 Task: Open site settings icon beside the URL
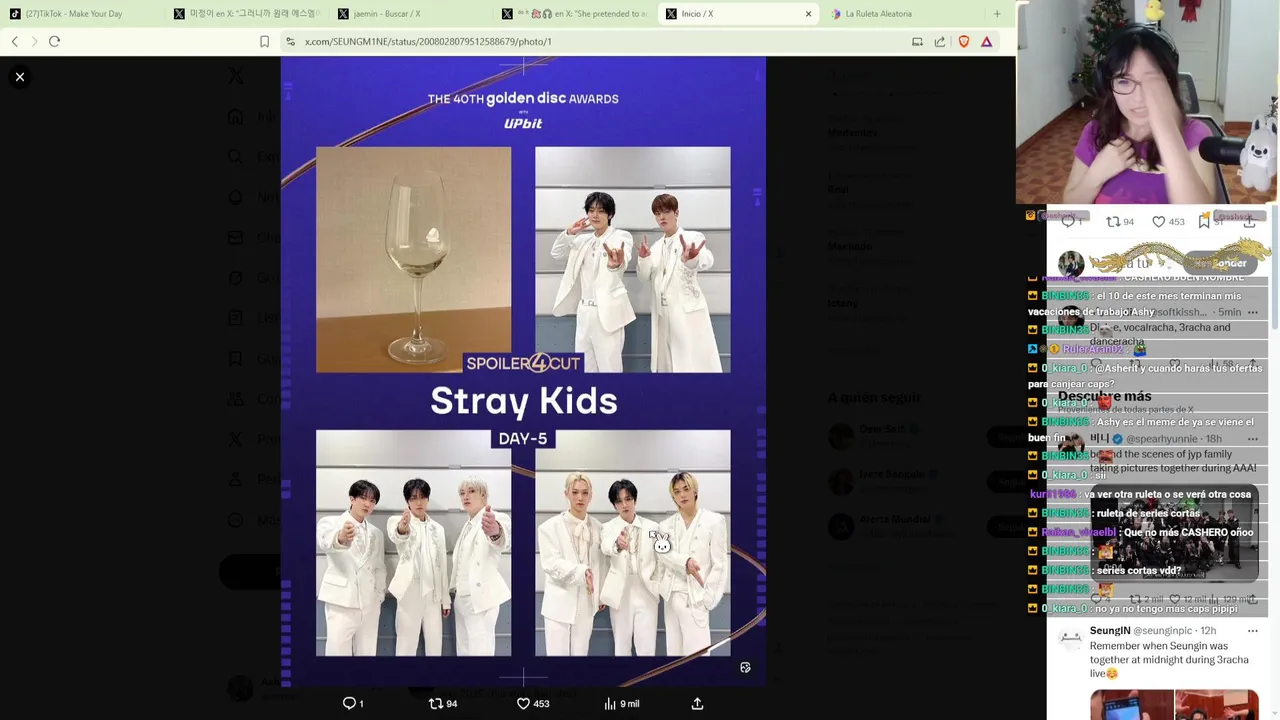290,41
